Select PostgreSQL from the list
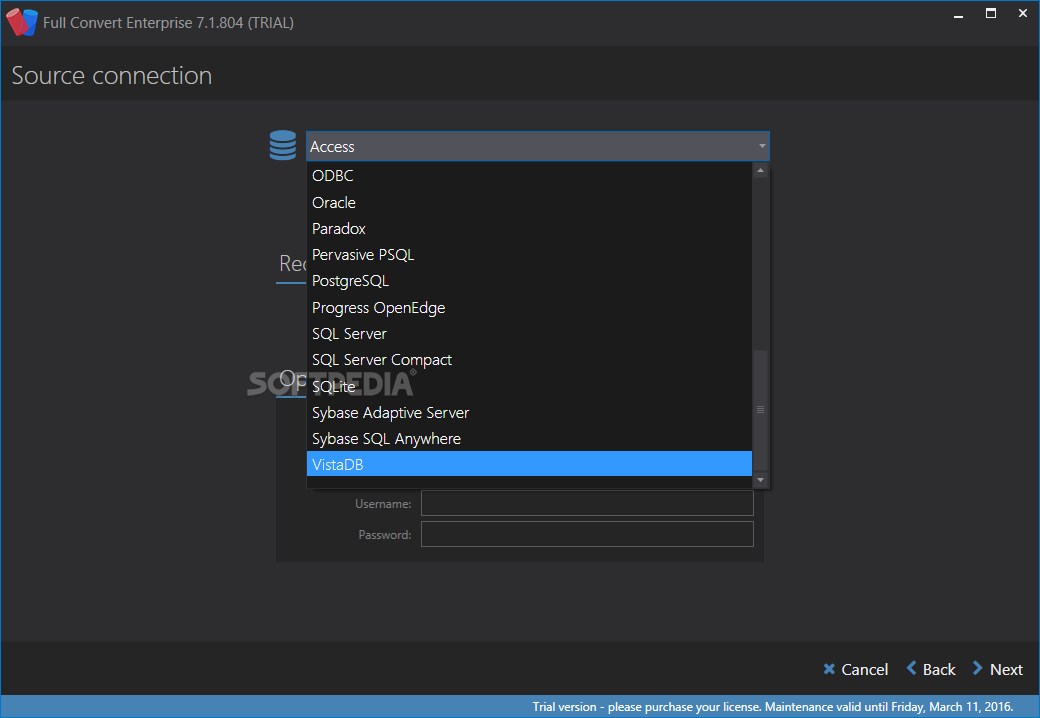 click(529, 281)
